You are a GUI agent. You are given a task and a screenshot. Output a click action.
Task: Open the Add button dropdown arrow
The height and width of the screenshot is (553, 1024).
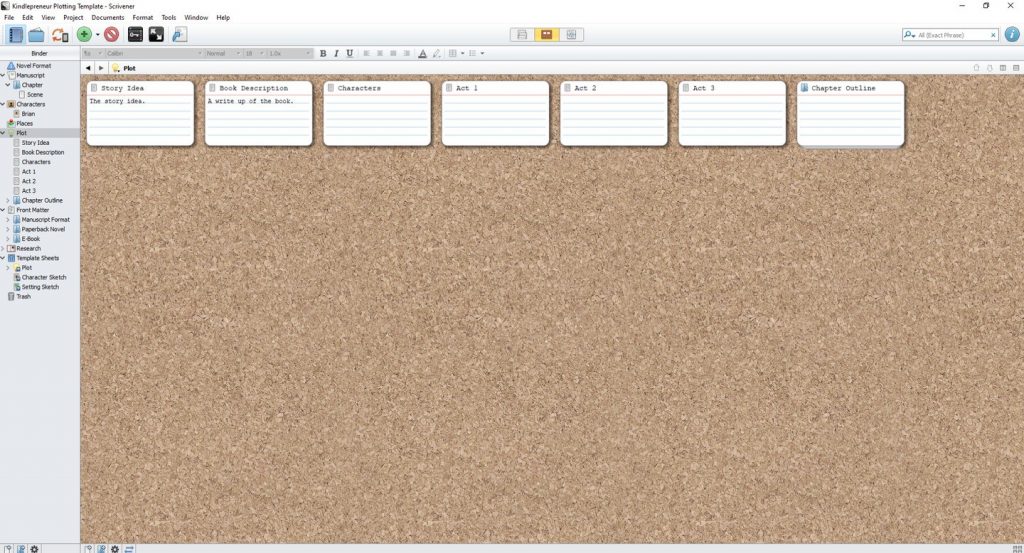coord(97,35)
